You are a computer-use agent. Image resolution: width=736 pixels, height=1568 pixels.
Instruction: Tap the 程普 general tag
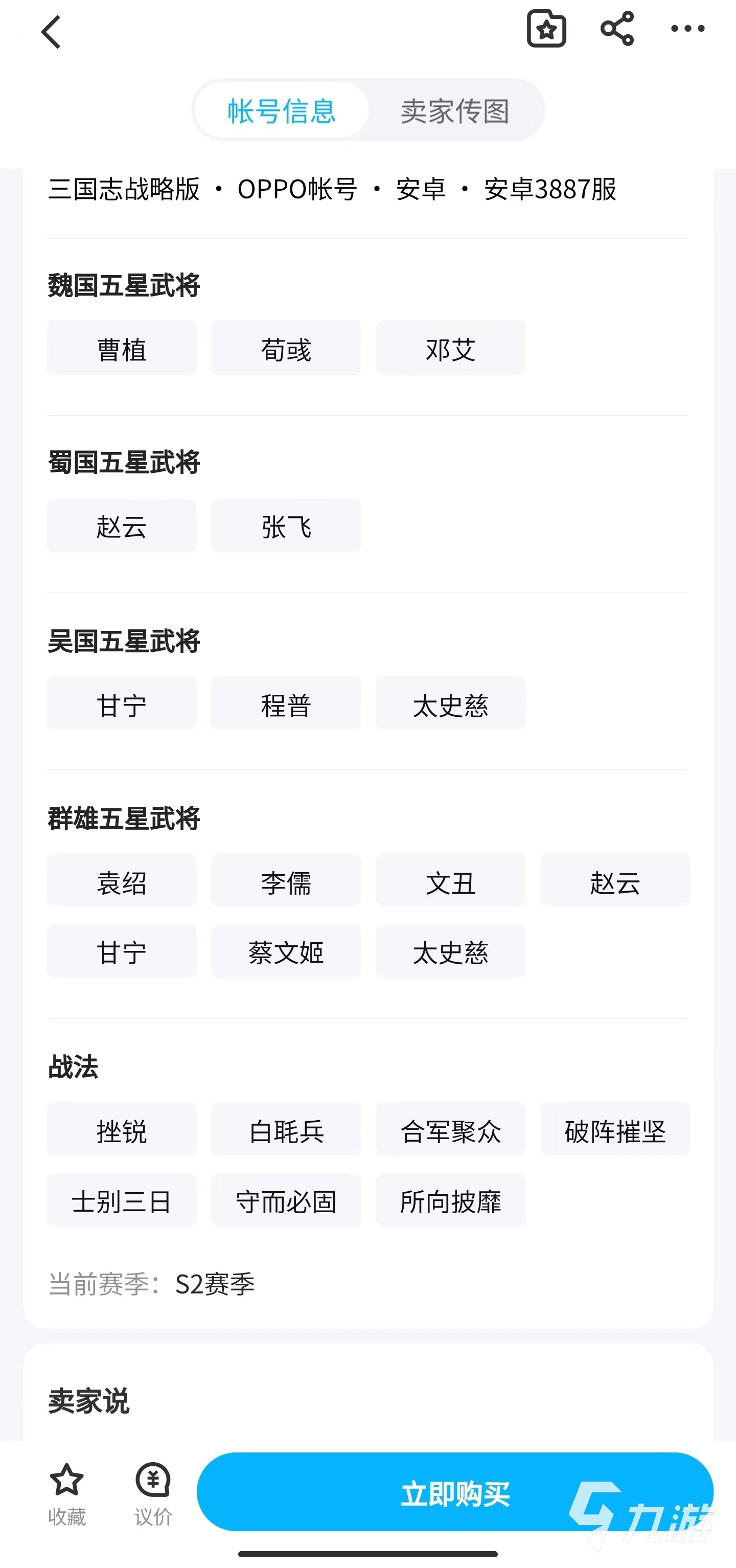pyautogui.click(x=286, y=703)
